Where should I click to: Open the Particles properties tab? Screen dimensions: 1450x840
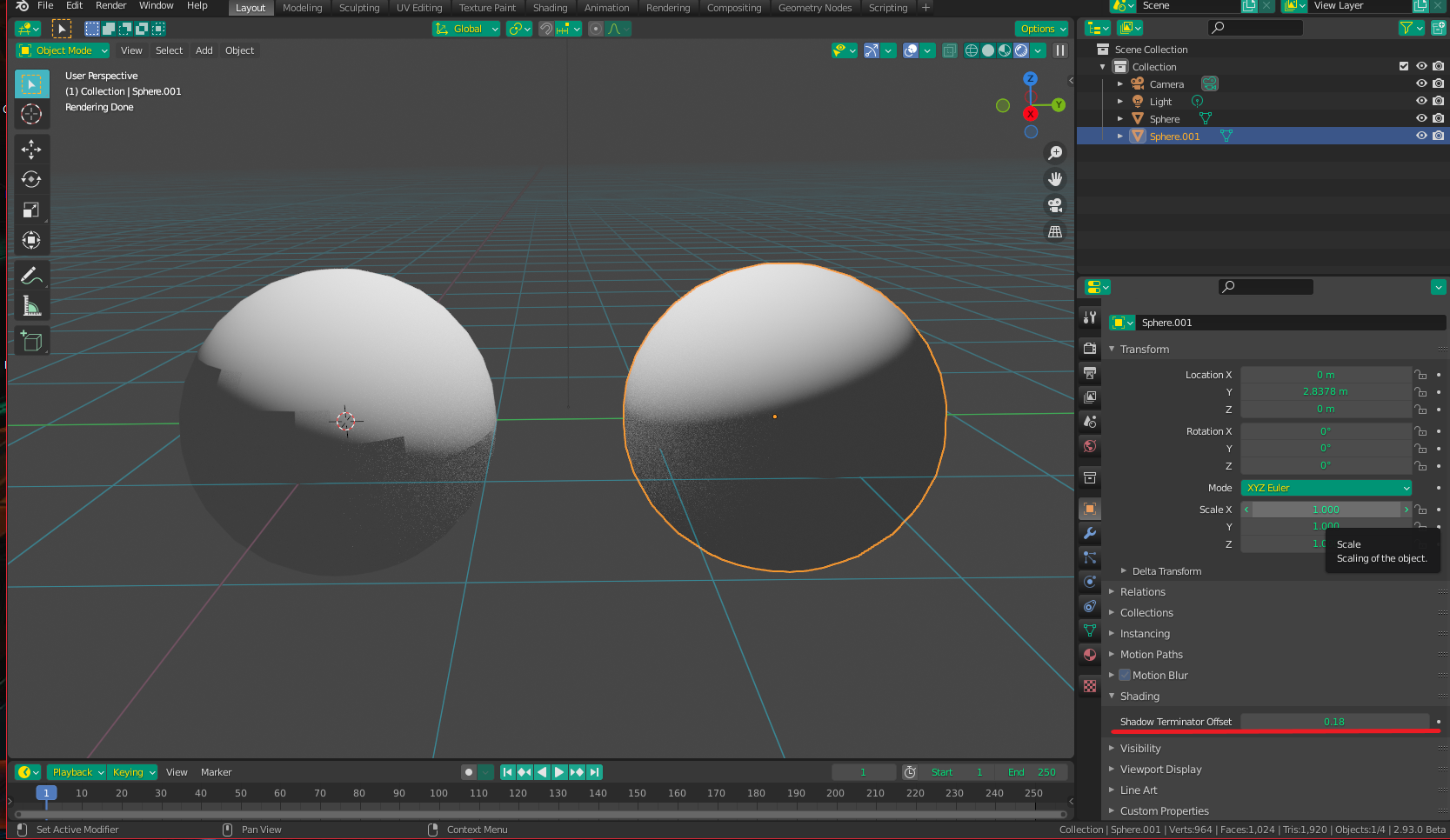coord(1090,557)
